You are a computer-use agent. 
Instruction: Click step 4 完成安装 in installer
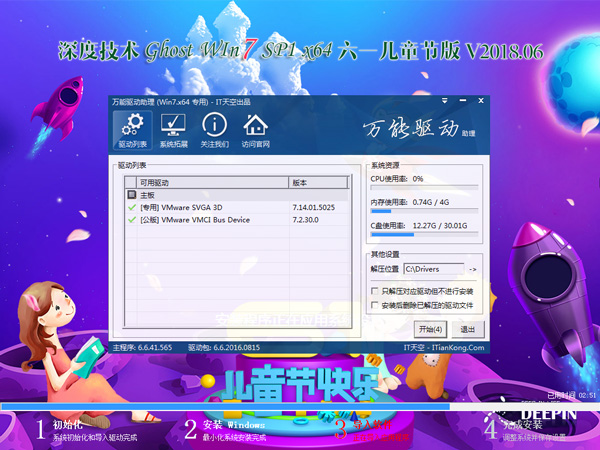click(x=526, y=430)
